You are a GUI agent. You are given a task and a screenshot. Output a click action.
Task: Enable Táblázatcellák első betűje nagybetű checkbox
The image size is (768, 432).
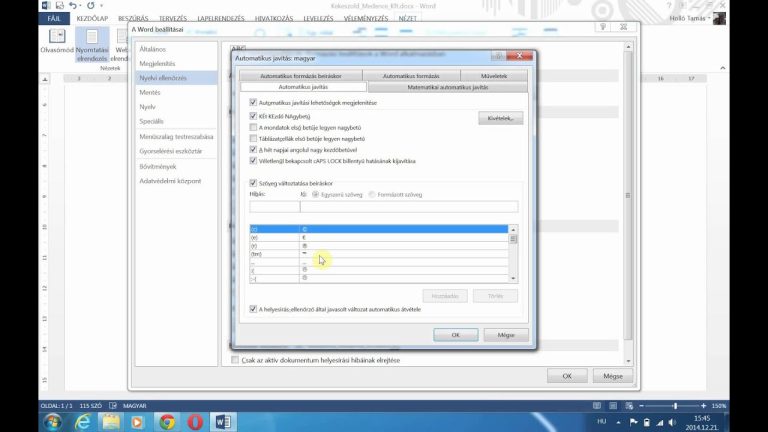[253, 139]
